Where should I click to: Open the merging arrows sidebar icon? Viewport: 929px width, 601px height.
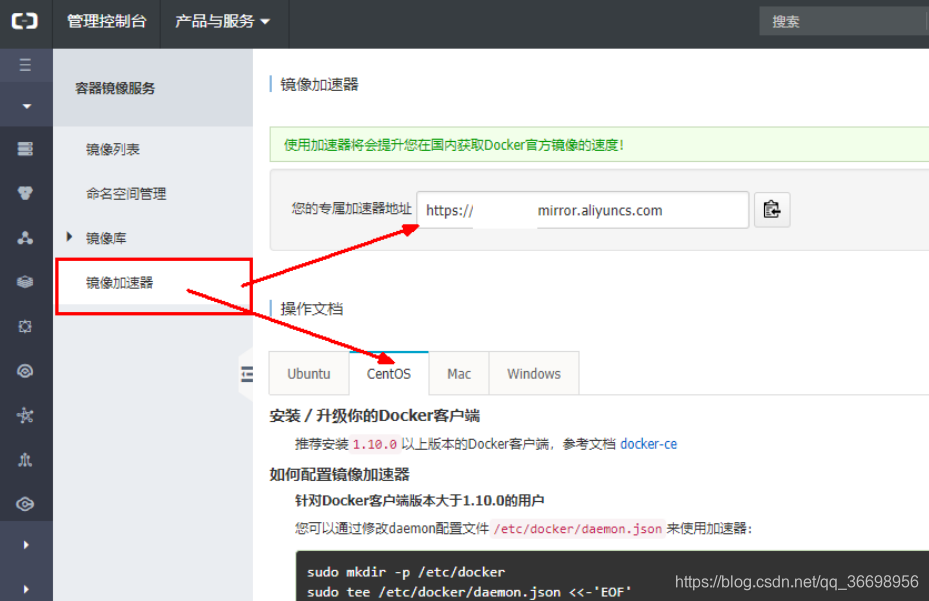tap(25, 460)
